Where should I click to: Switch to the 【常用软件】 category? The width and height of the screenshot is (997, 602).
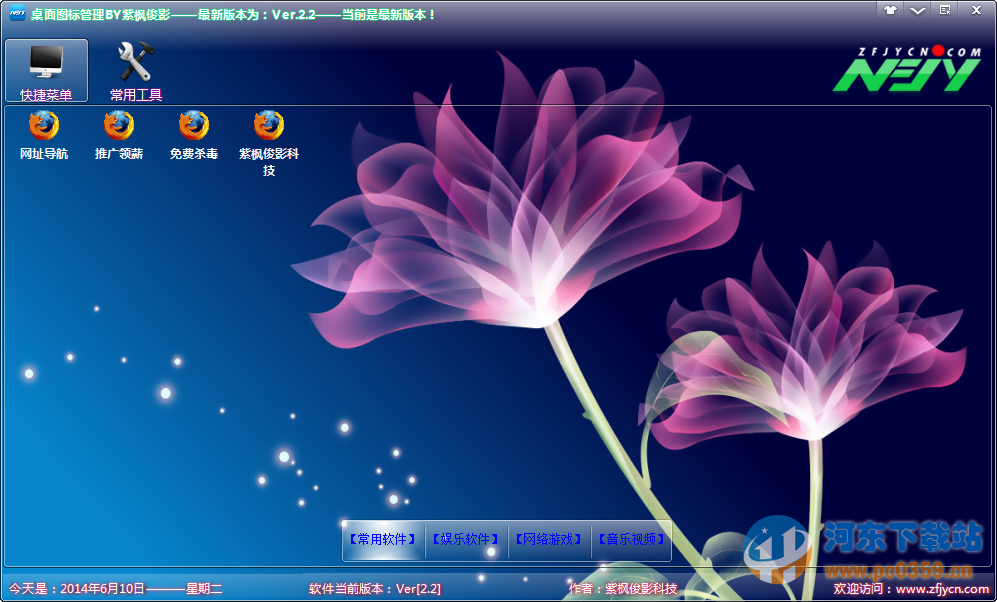point(384,540)
